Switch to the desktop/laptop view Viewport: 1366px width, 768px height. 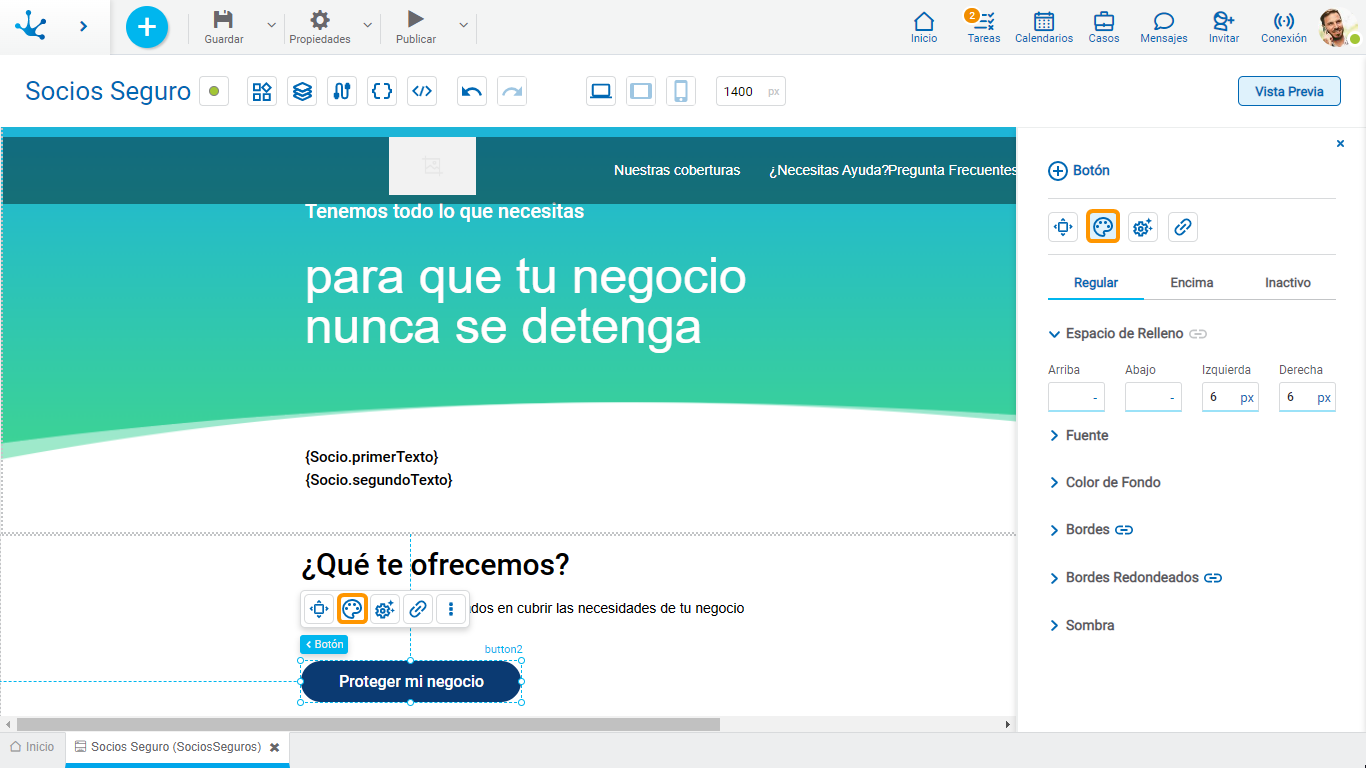pos(601,91)
